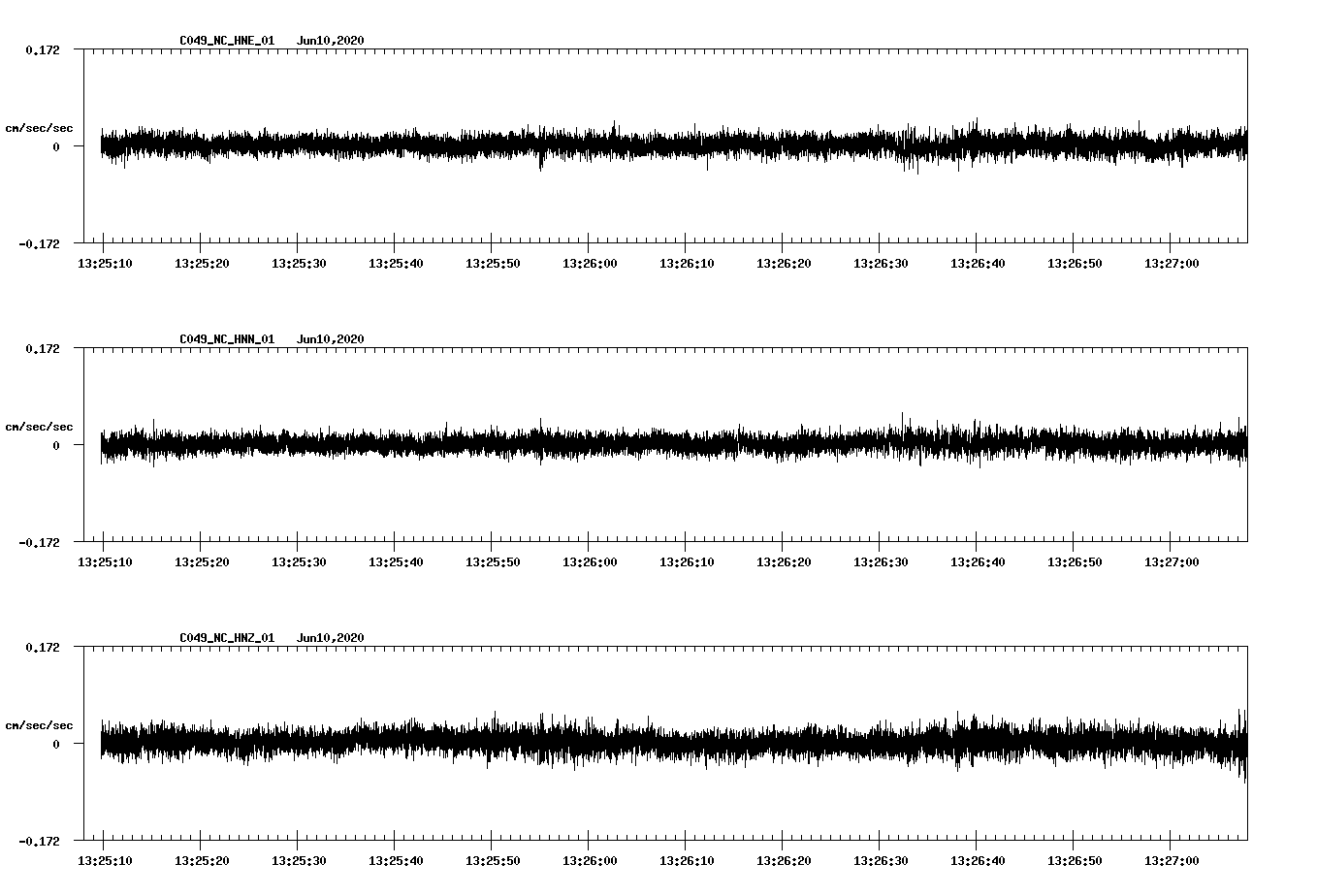
Task: Select the C049_NC_HNN_01 channel title
Action: tap(227, 339)
